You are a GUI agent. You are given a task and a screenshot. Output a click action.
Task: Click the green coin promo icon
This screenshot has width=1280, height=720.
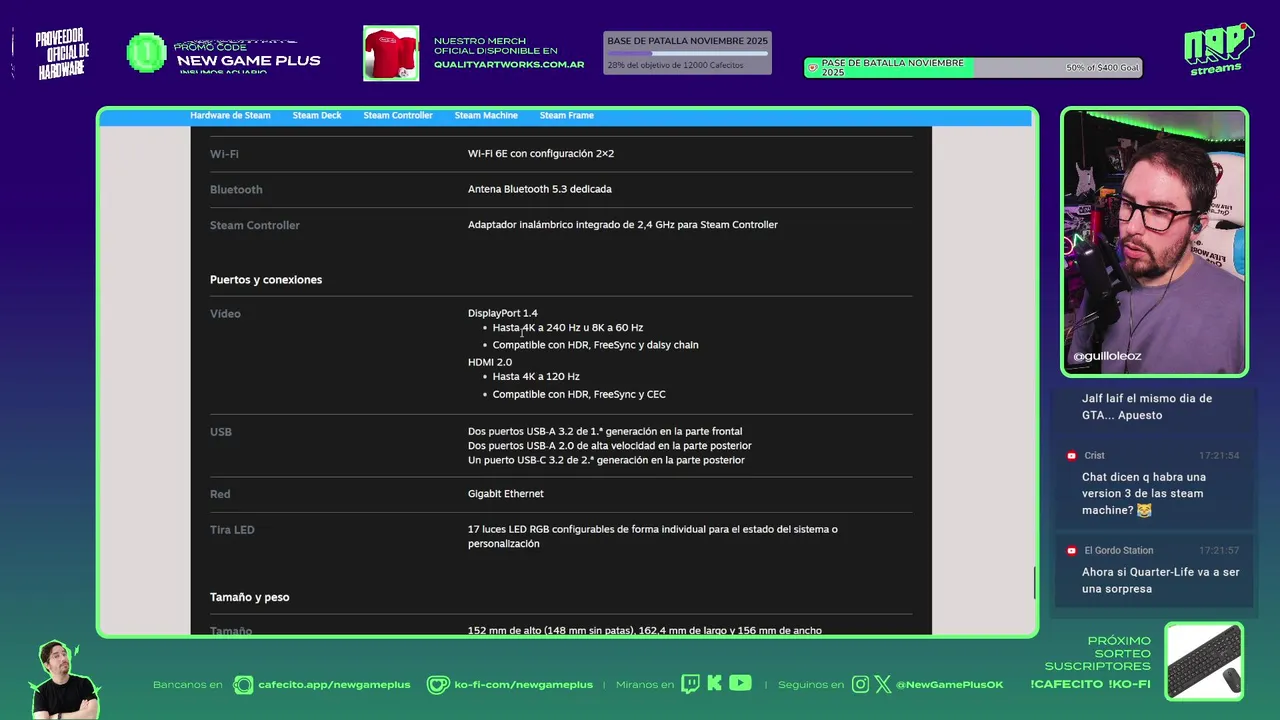click(x=146, y=53)
